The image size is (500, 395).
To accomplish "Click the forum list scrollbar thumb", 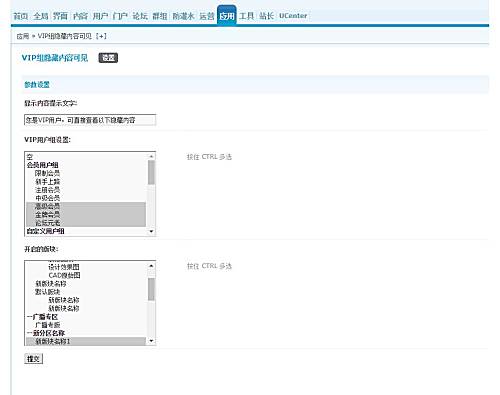I will (x=151, y=289).
